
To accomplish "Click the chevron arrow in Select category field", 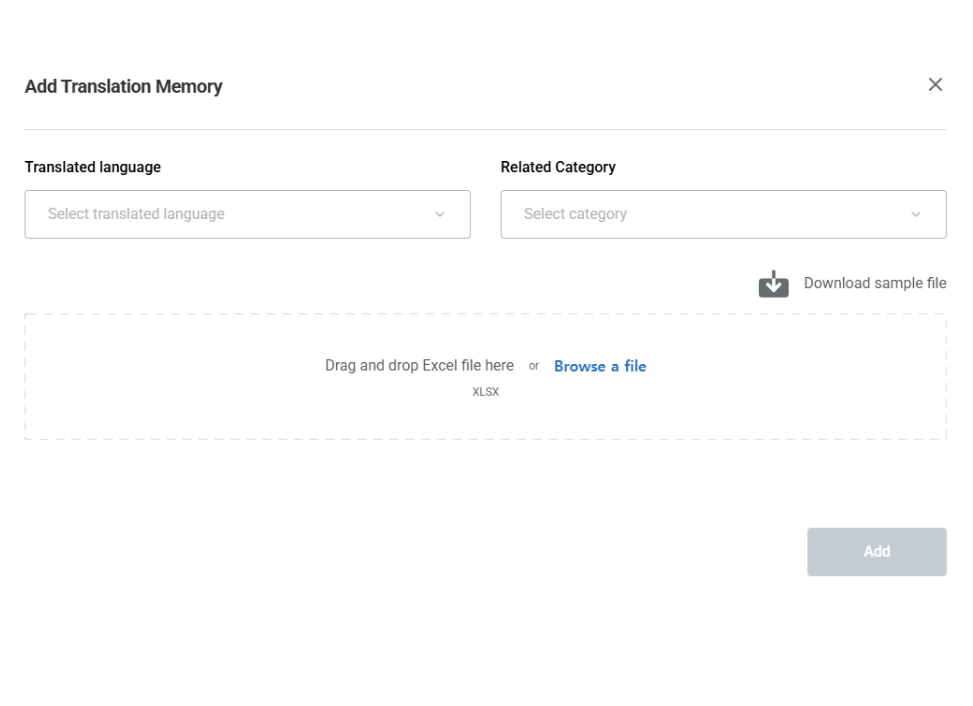I will pos(915,215).
